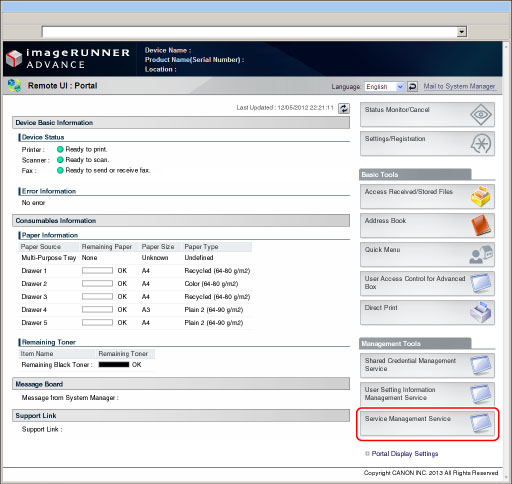Image resolution: width=512 pixels, height=484 pixels.
Task: Expand the address bar dropdown arrow
Action: click(x=462, y=32)
